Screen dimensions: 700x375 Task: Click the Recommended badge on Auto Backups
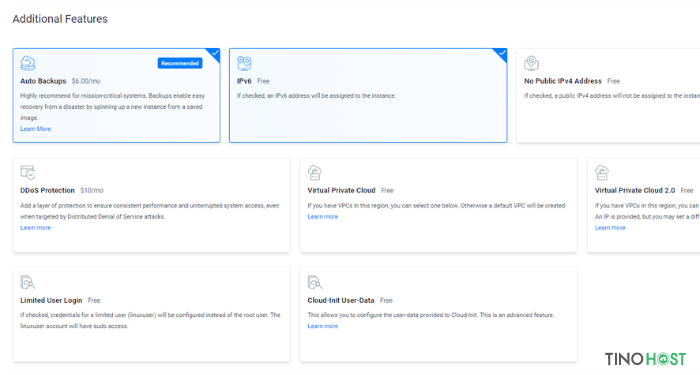(x=180, y=63)
